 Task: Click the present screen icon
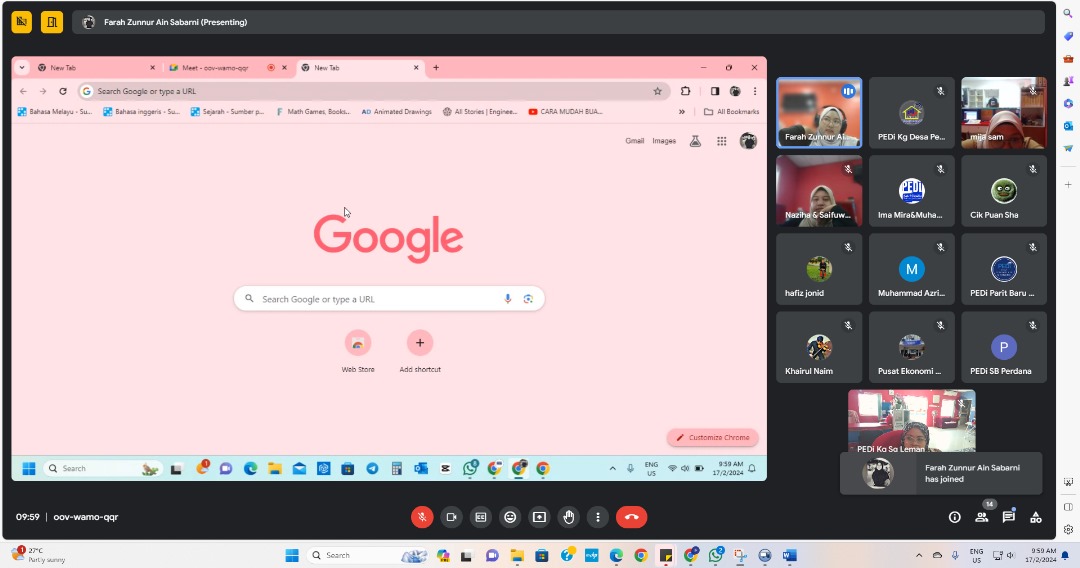540,517
